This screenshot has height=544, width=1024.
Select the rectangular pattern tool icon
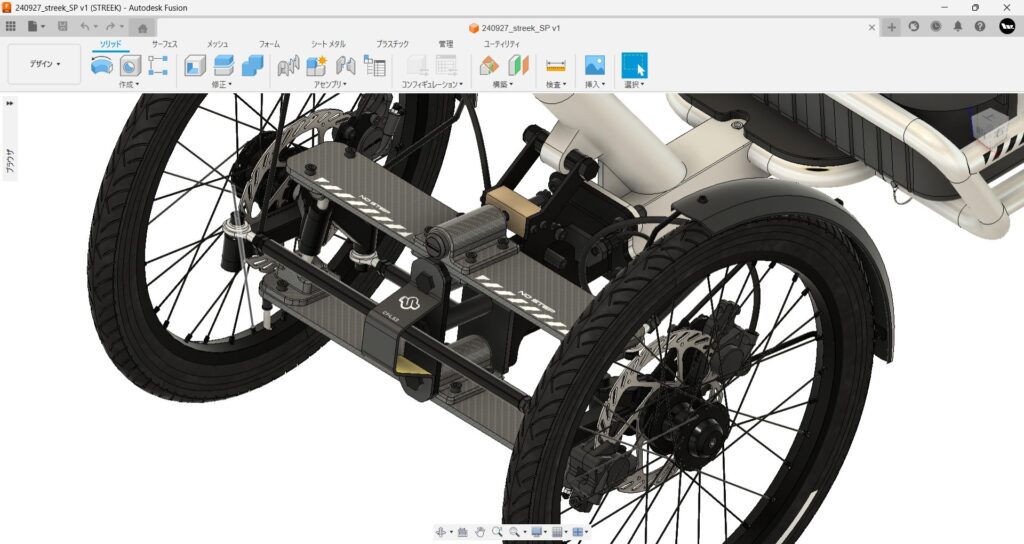(x=158, y=65)
